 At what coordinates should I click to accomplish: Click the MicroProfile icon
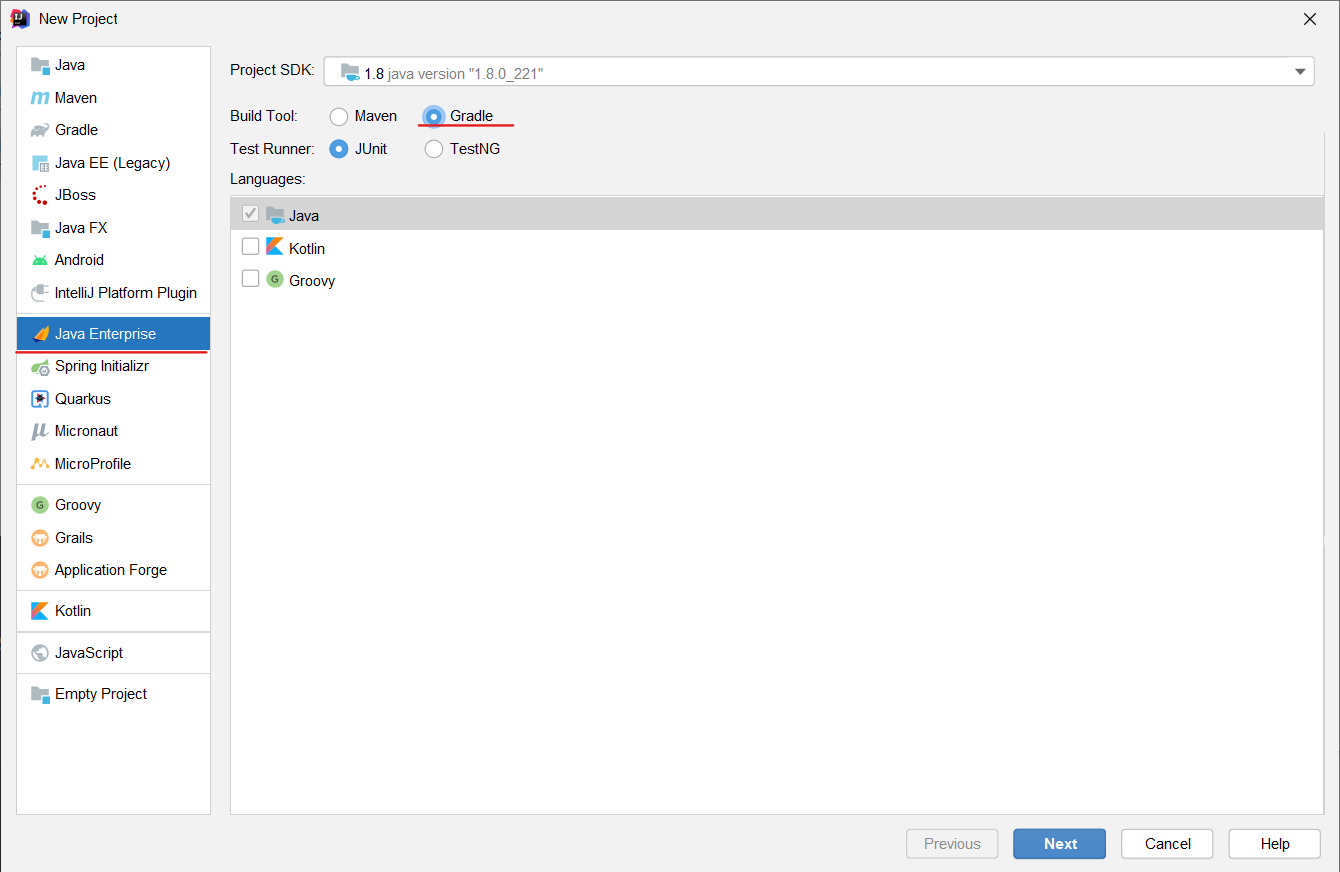[x=40, y=464]
